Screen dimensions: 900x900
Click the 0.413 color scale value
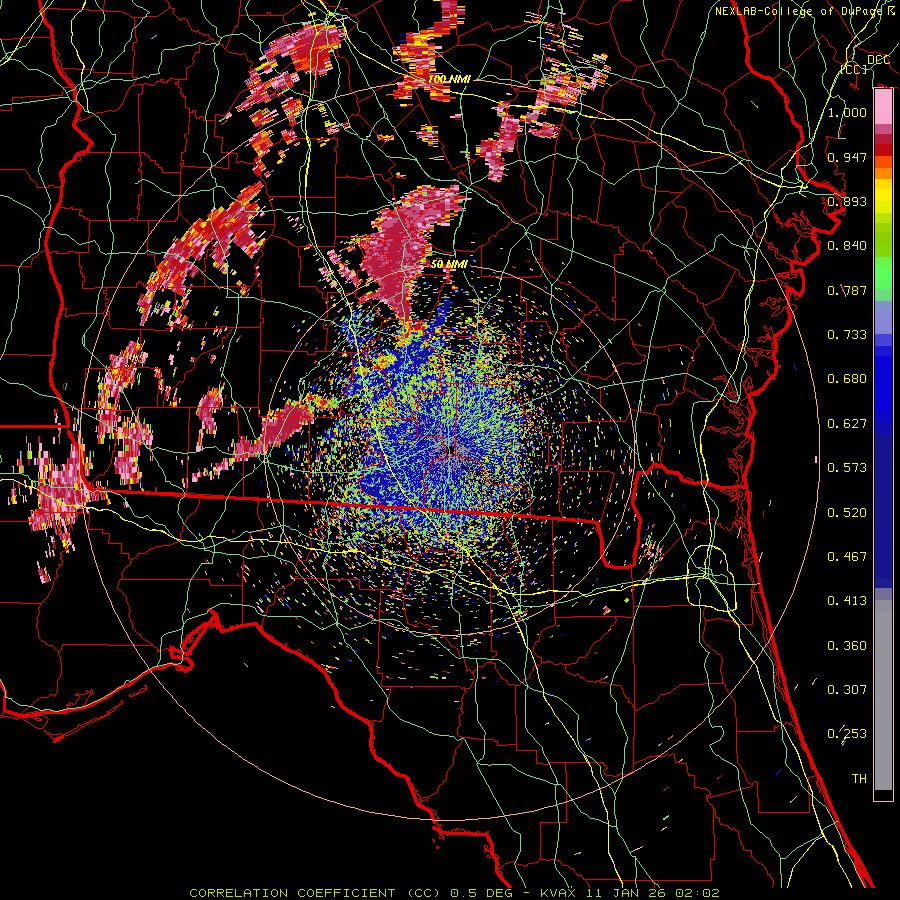pos(847,601)
